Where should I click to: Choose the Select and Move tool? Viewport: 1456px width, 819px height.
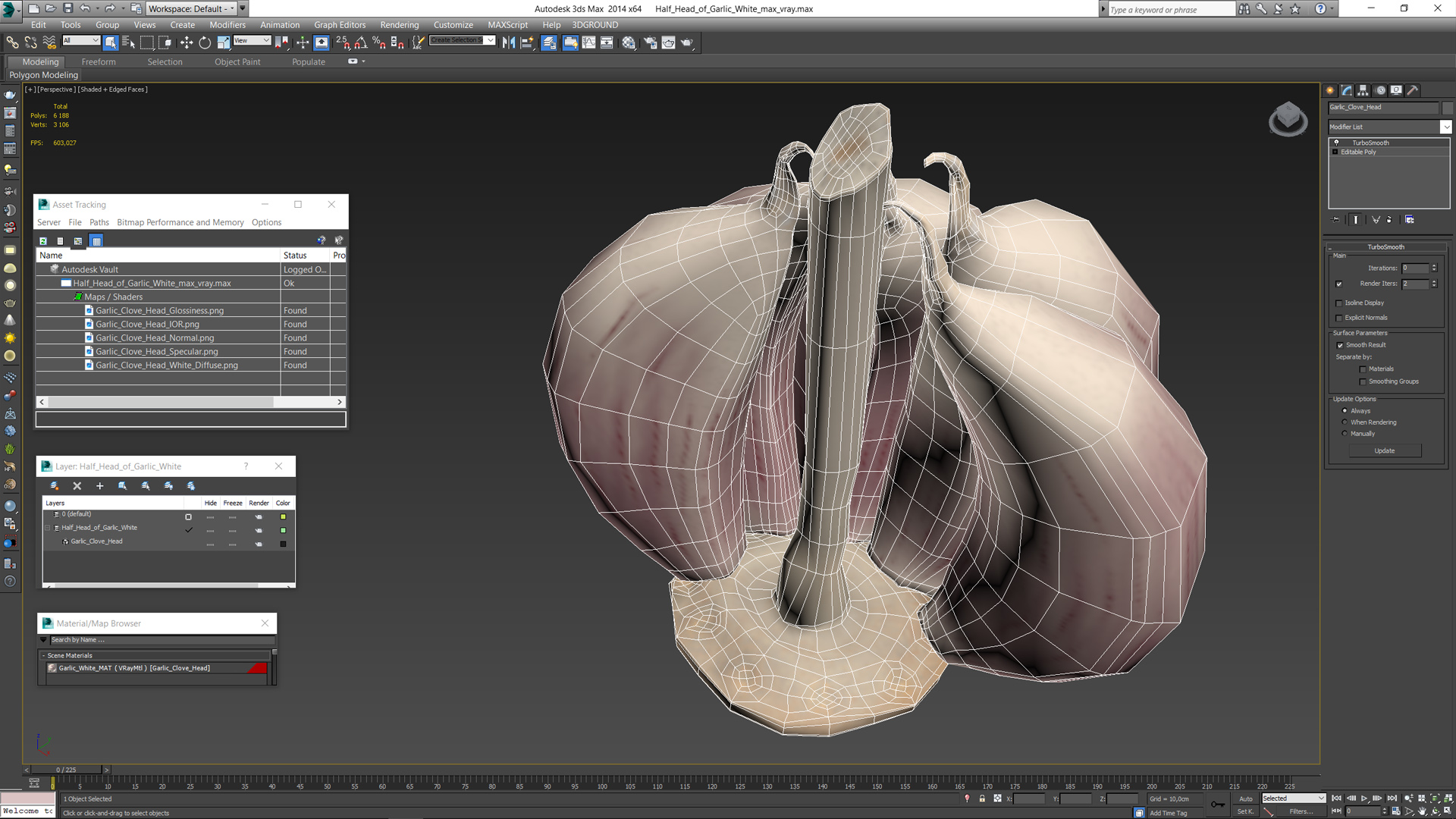pyautogui.click(x=187, y=42)
